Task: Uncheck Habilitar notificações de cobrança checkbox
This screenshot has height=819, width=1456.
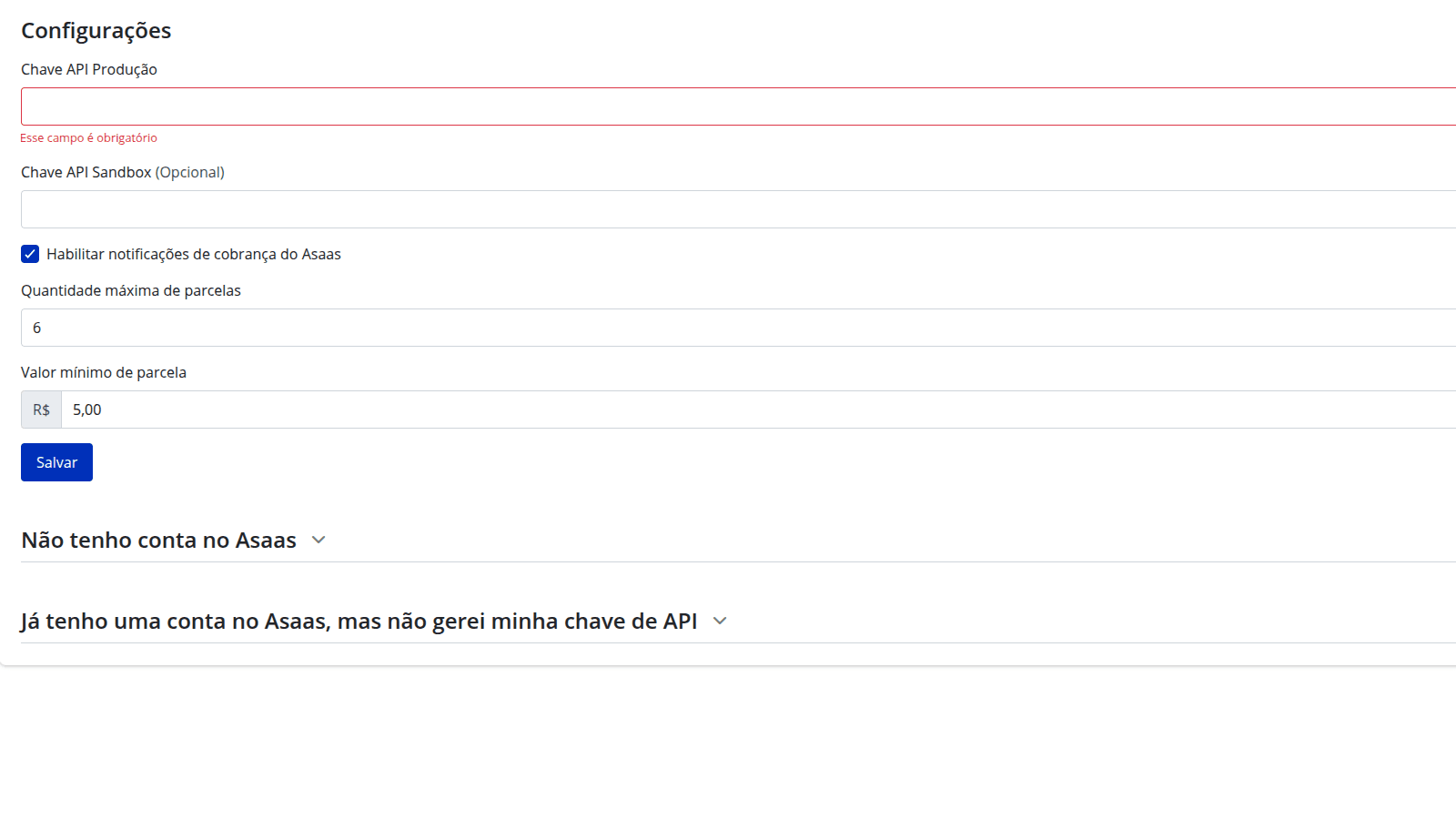Action: point(30,254)
